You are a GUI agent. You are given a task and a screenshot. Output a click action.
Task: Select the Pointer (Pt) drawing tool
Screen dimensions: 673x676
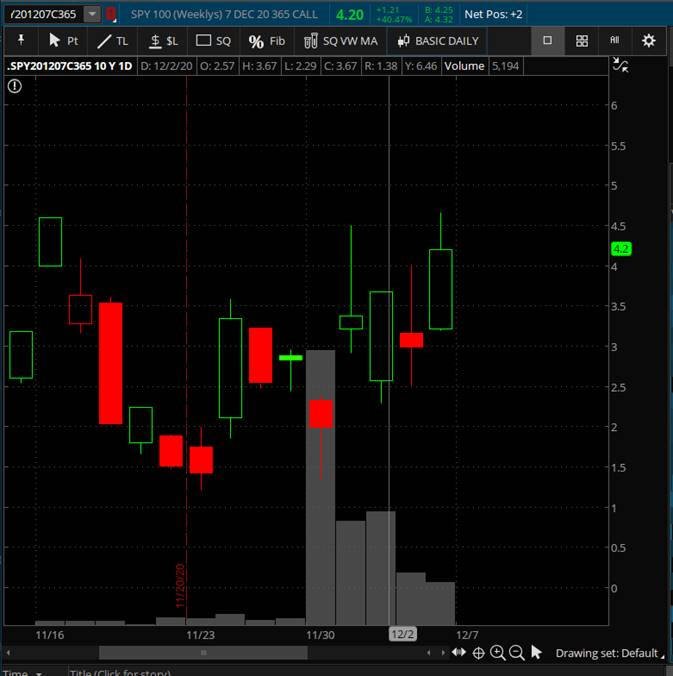[x=62, y=41]
